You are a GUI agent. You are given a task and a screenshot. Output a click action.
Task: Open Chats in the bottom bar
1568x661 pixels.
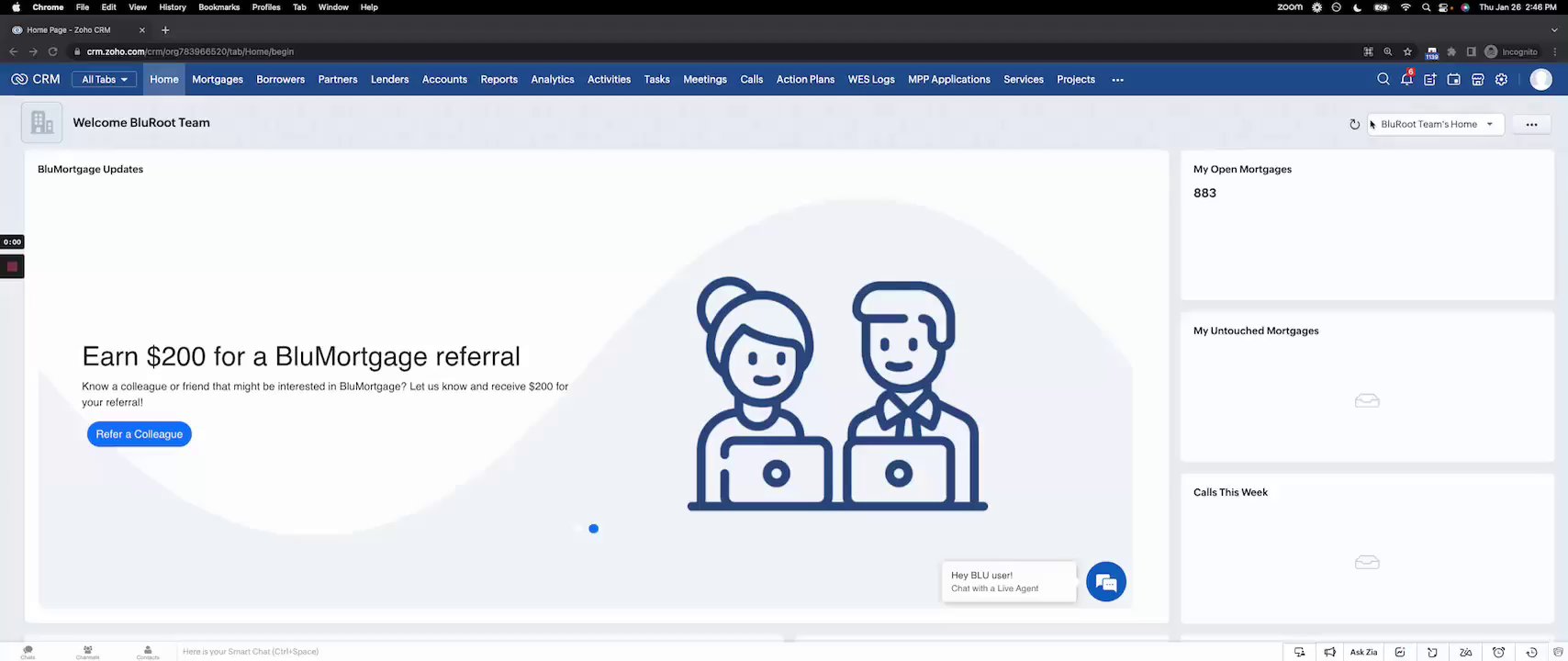pos(28,652)
